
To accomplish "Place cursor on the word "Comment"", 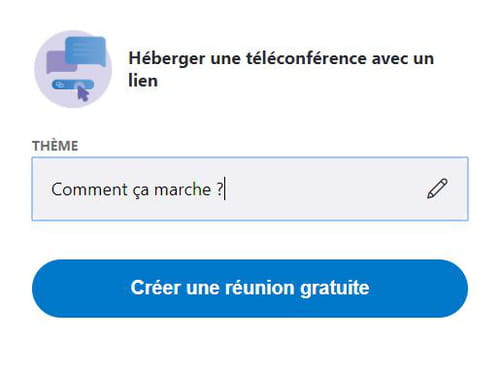I will click(x=89, y=189).
